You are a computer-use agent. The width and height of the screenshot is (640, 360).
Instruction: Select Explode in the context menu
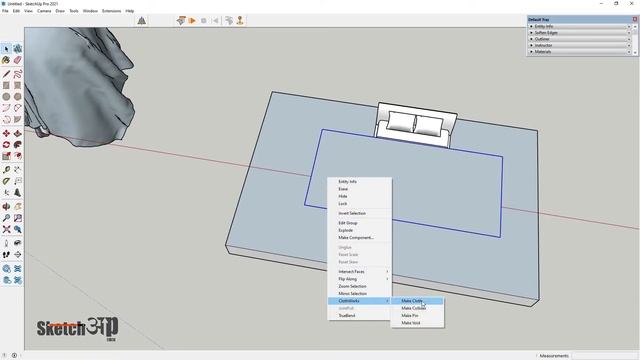pos(360,230)
